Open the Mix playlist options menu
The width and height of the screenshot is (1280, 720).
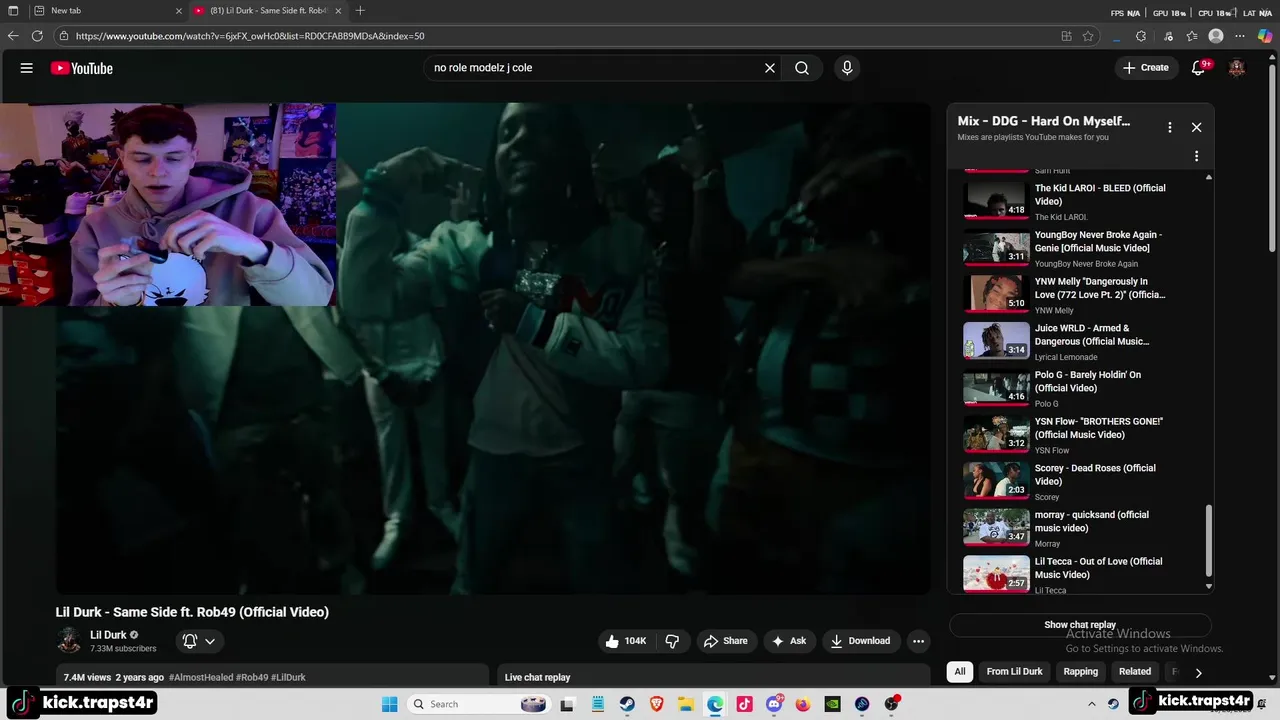[1169, 127]
